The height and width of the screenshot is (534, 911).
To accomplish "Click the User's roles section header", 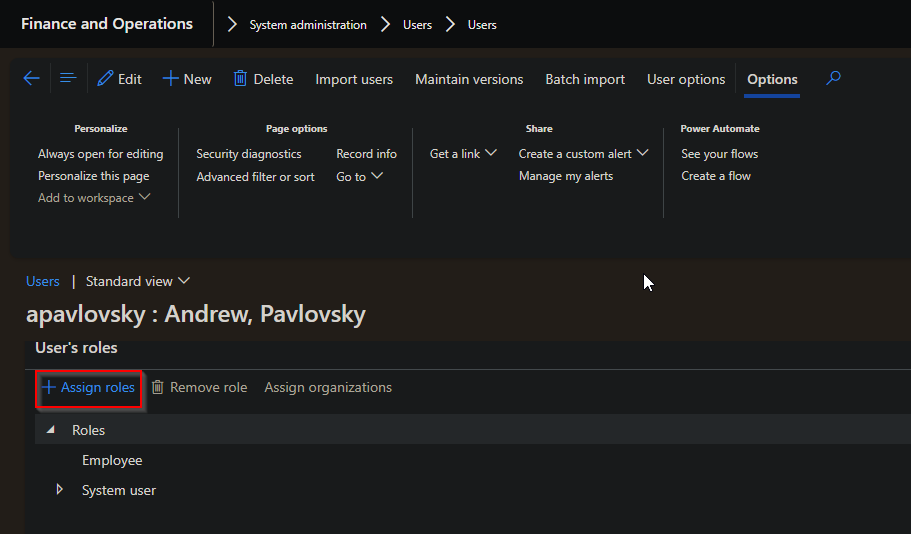I will pos(76,347).
